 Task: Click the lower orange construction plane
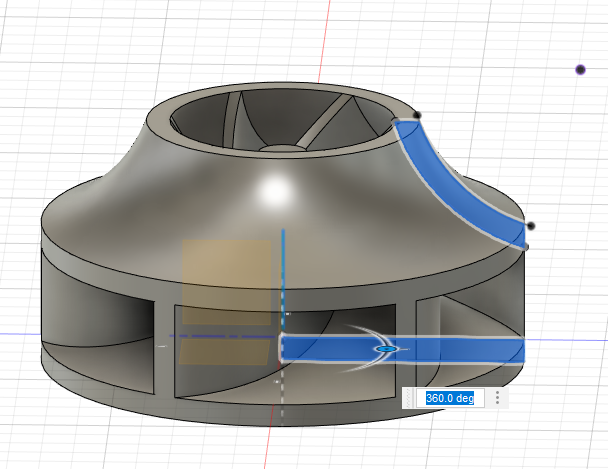click(x=225, y=352)
